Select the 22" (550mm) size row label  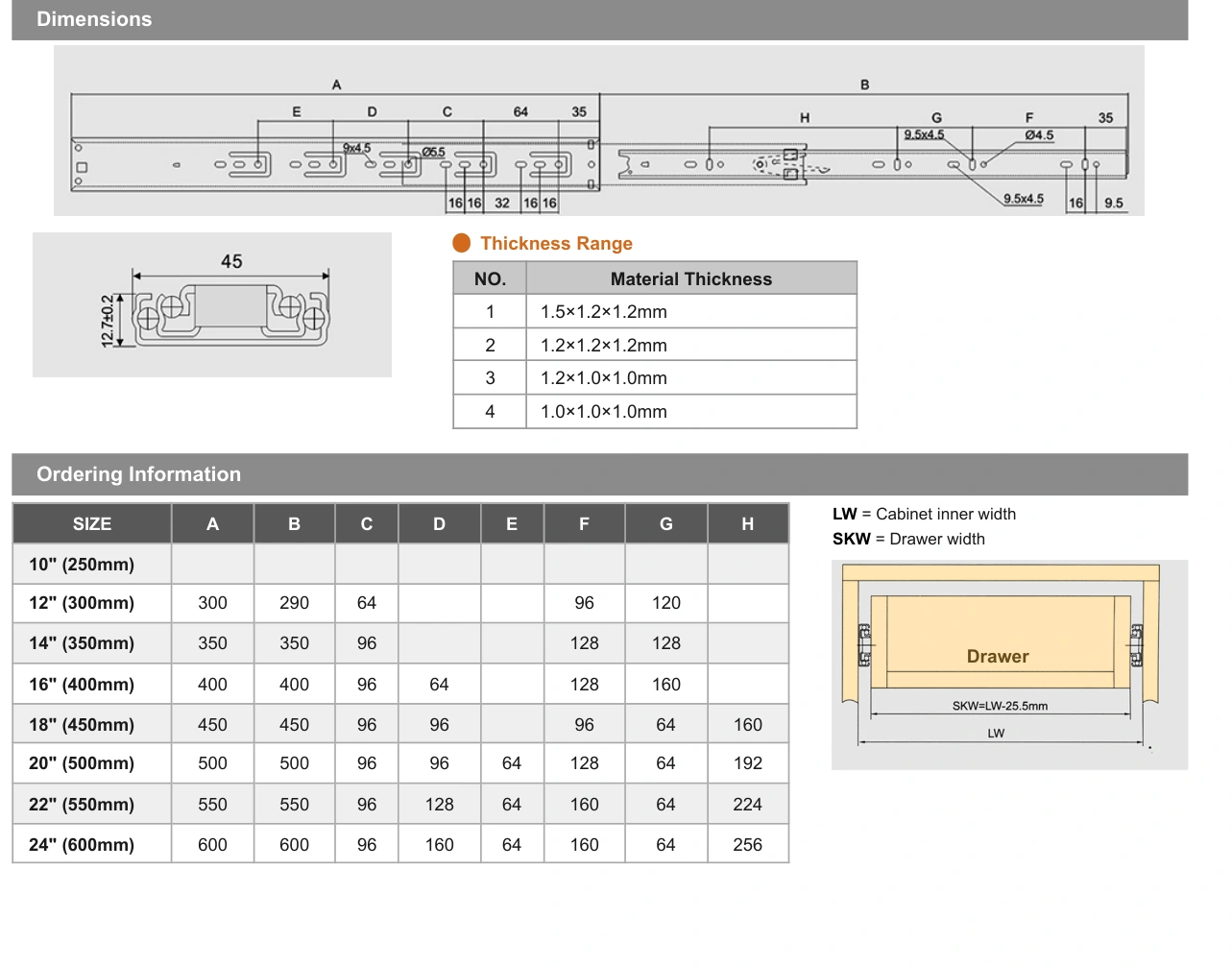point(82,805)
